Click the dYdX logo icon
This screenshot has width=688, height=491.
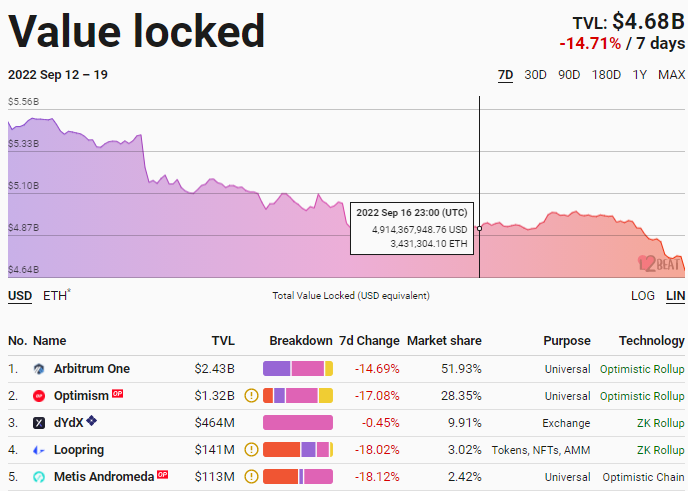tap(39, 423)
